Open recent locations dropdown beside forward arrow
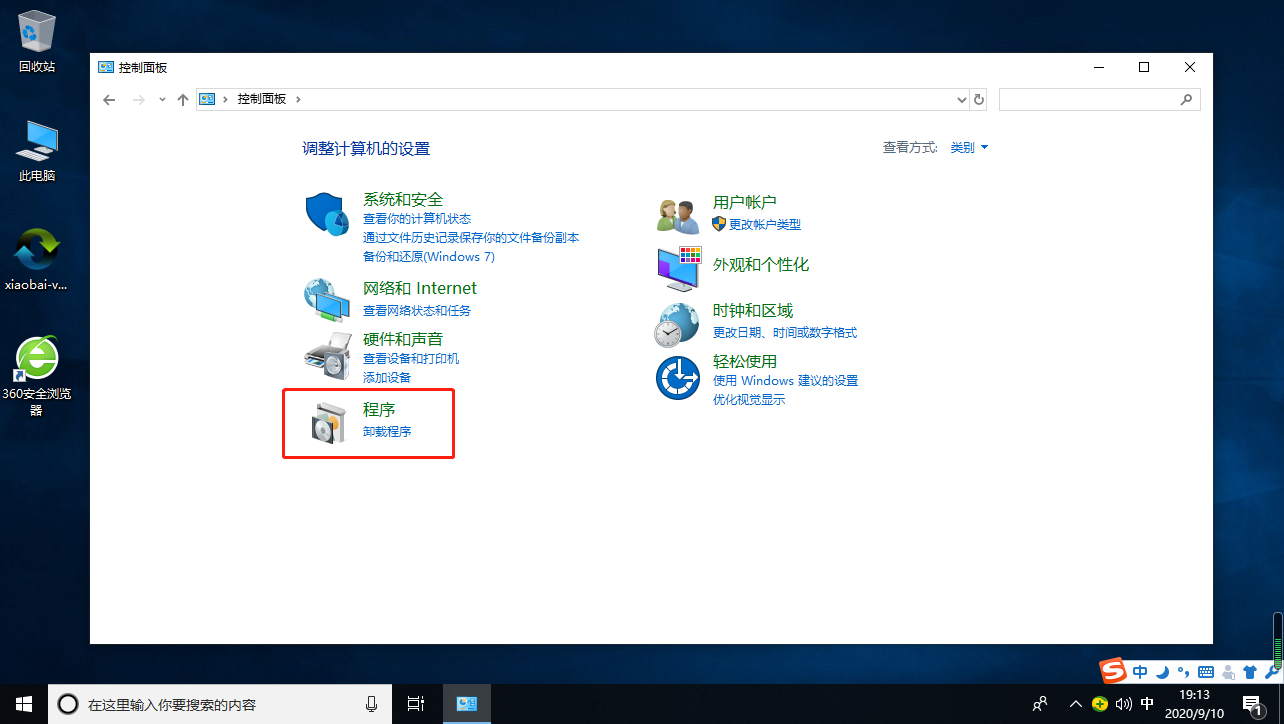Image resolution: width=1284 pixels, height=724 pixels. click(x=161, y=98)
